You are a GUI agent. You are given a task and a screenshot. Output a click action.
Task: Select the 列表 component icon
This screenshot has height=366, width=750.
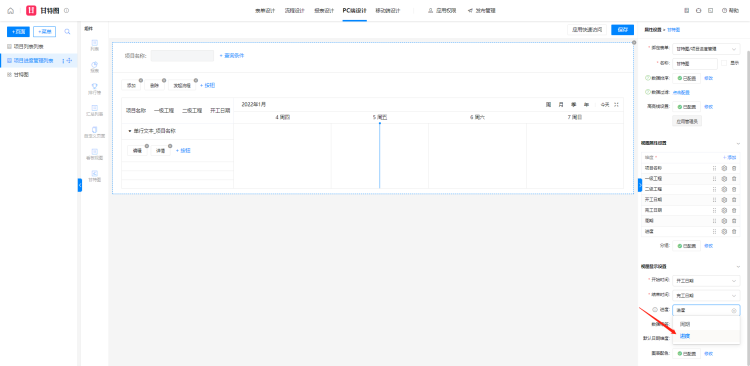(95, 43)
